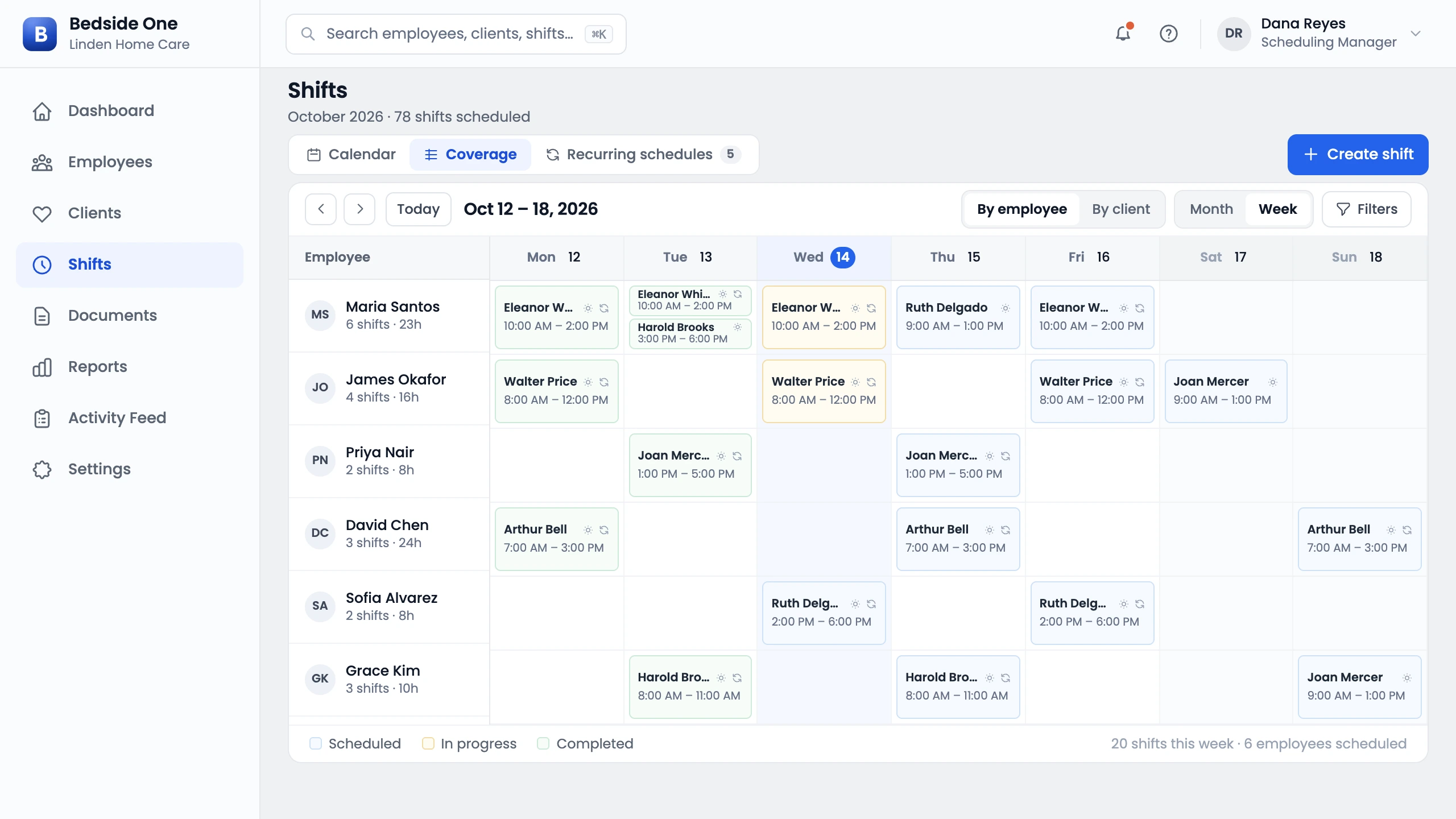Viewport: 1456px width, 819px height.
Task: Go to Clients in sidebar
Action: click(x=130, y=213)
